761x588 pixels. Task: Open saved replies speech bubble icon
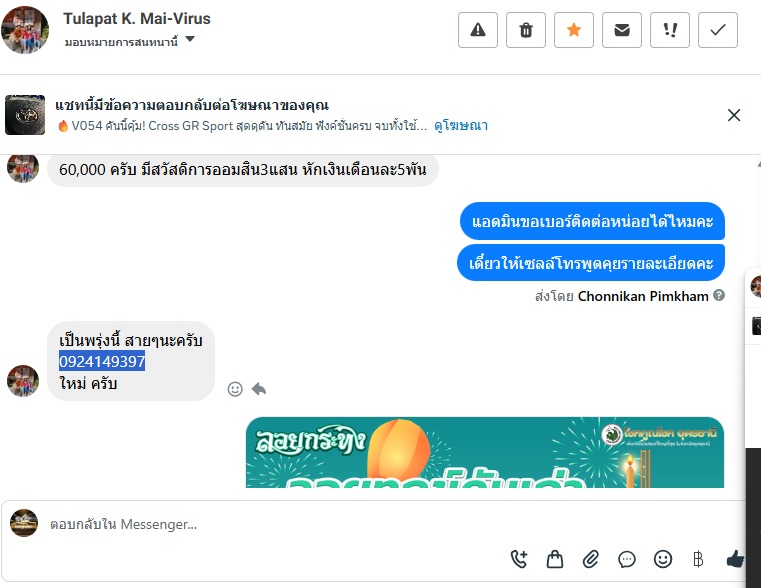[627, 559]
